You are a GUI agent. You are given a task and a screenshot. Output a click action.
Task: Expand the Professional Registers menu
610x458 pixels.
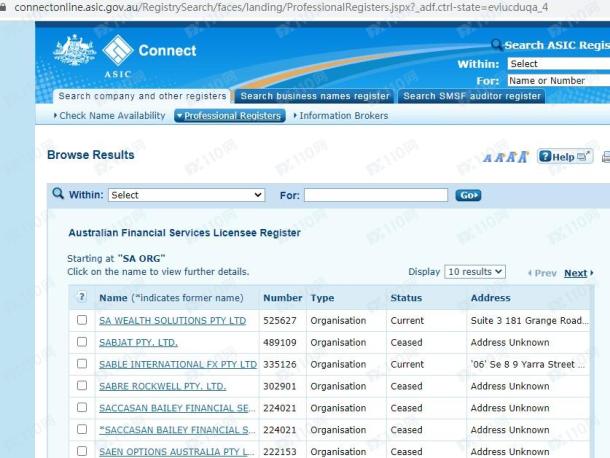coord(230,116)
